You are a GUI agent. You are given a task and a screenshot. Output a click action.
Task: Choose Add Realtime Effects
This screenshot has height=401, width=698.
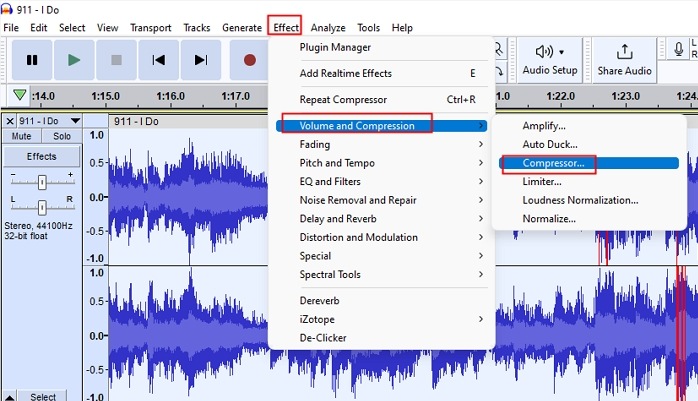pyautogui.click(x=381, y=73)
